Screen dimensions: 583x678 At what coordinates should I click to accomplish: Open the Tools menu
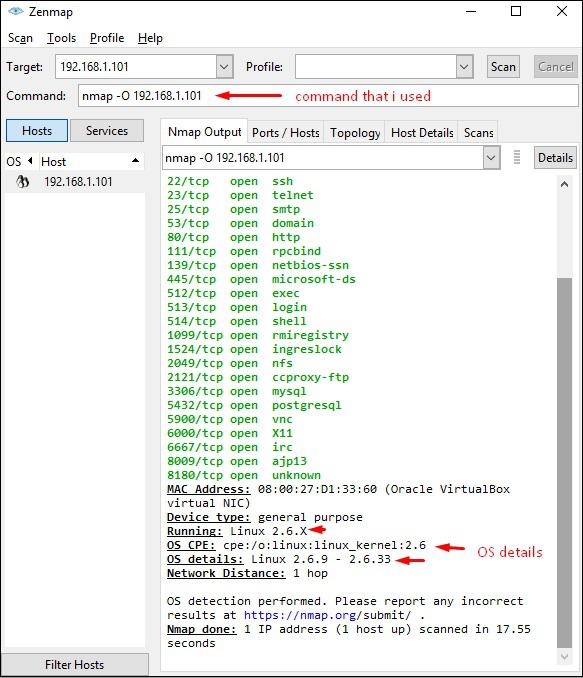pyautogui.click(x=61, y=38)
